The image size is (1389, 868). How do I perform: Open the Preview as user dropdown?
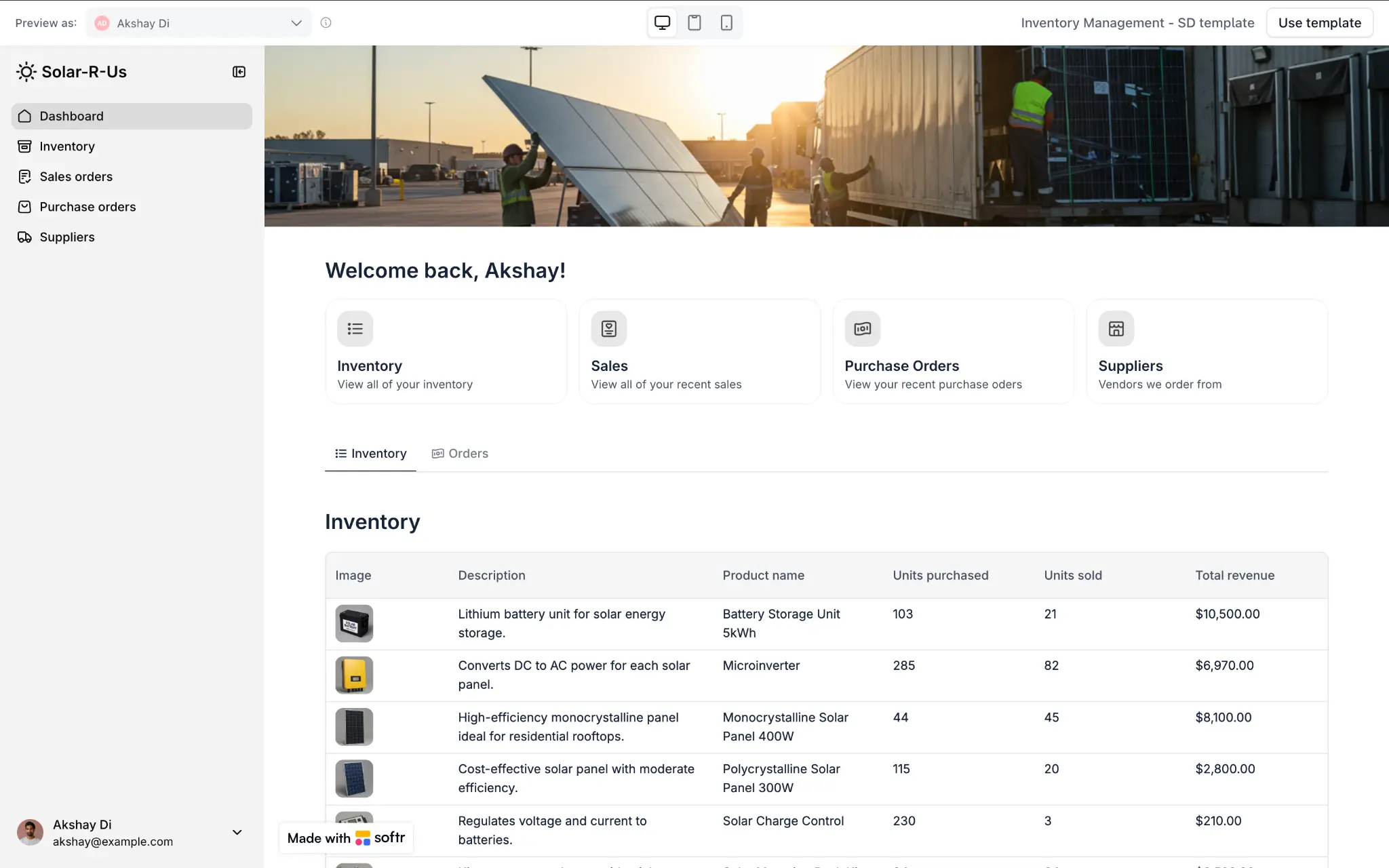199,23
